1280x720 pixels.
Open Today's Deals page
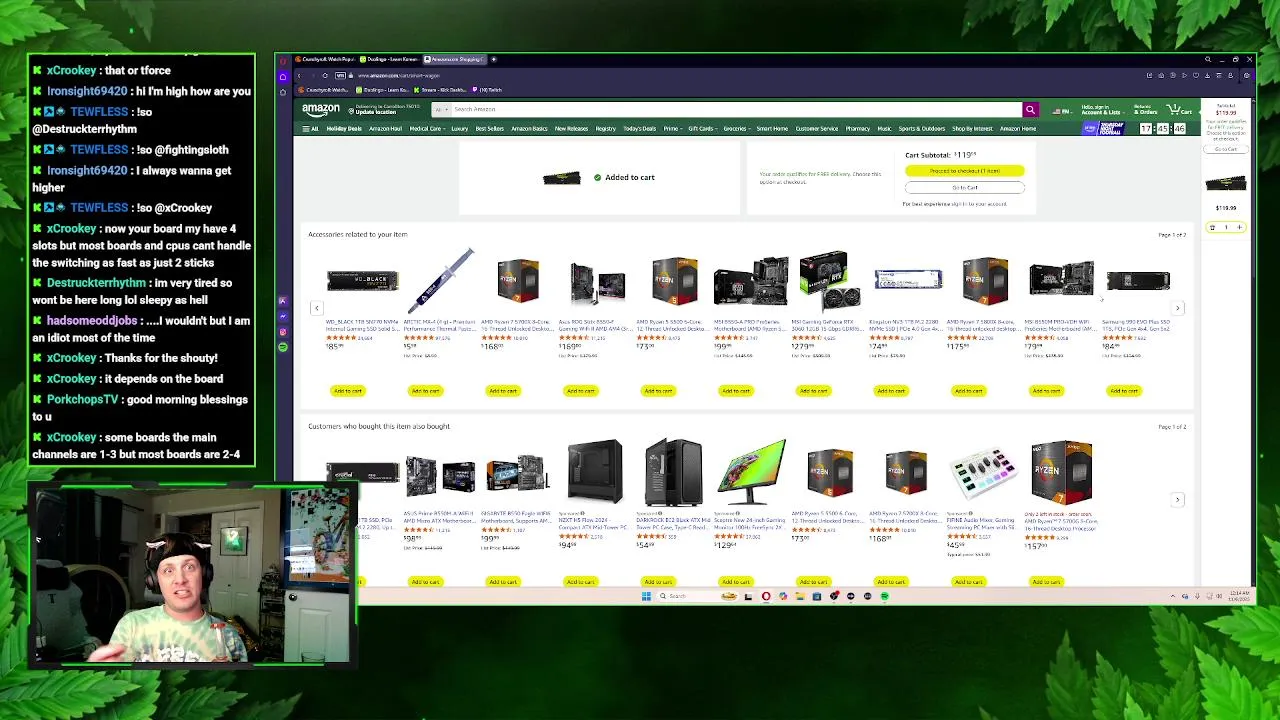coord(639,129)
